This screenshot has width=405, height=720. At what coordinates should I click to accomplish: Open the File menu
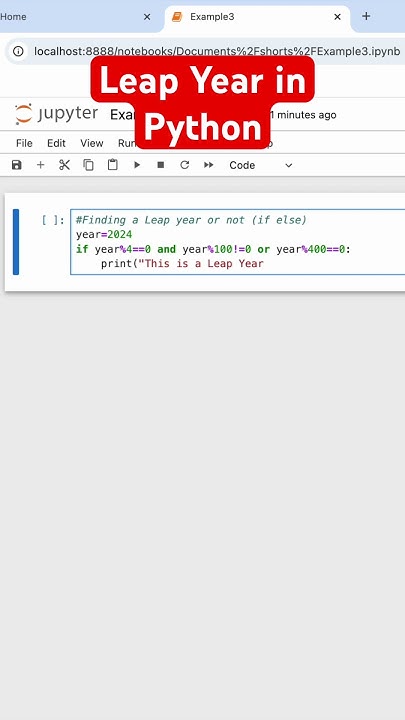(x=24, y=143)
